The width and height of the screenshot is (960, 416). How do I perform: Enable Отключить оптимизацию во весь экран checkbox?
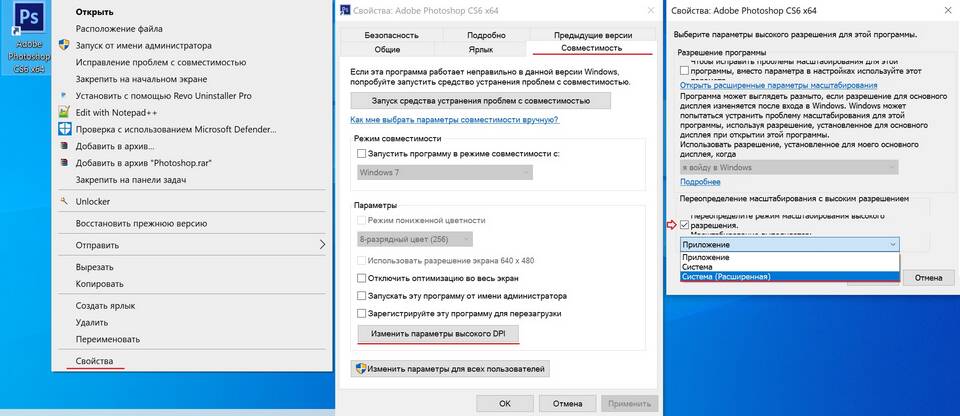tap(361, 278)
